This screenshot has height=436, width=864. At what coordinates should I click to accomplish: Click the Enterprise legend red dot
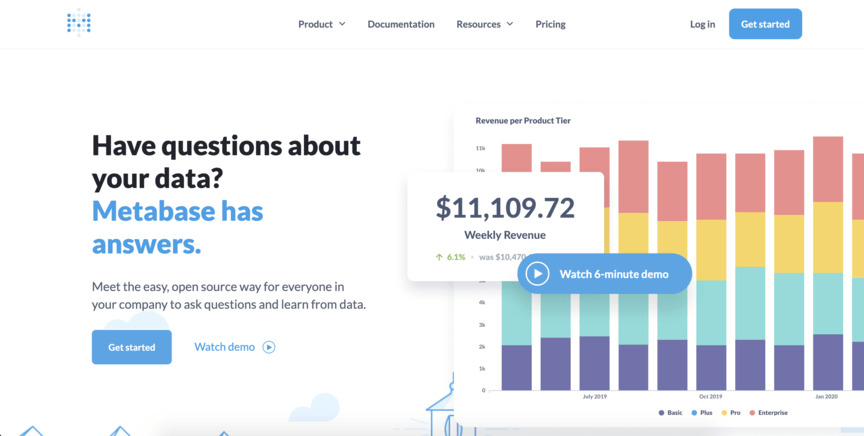(752, 413)
